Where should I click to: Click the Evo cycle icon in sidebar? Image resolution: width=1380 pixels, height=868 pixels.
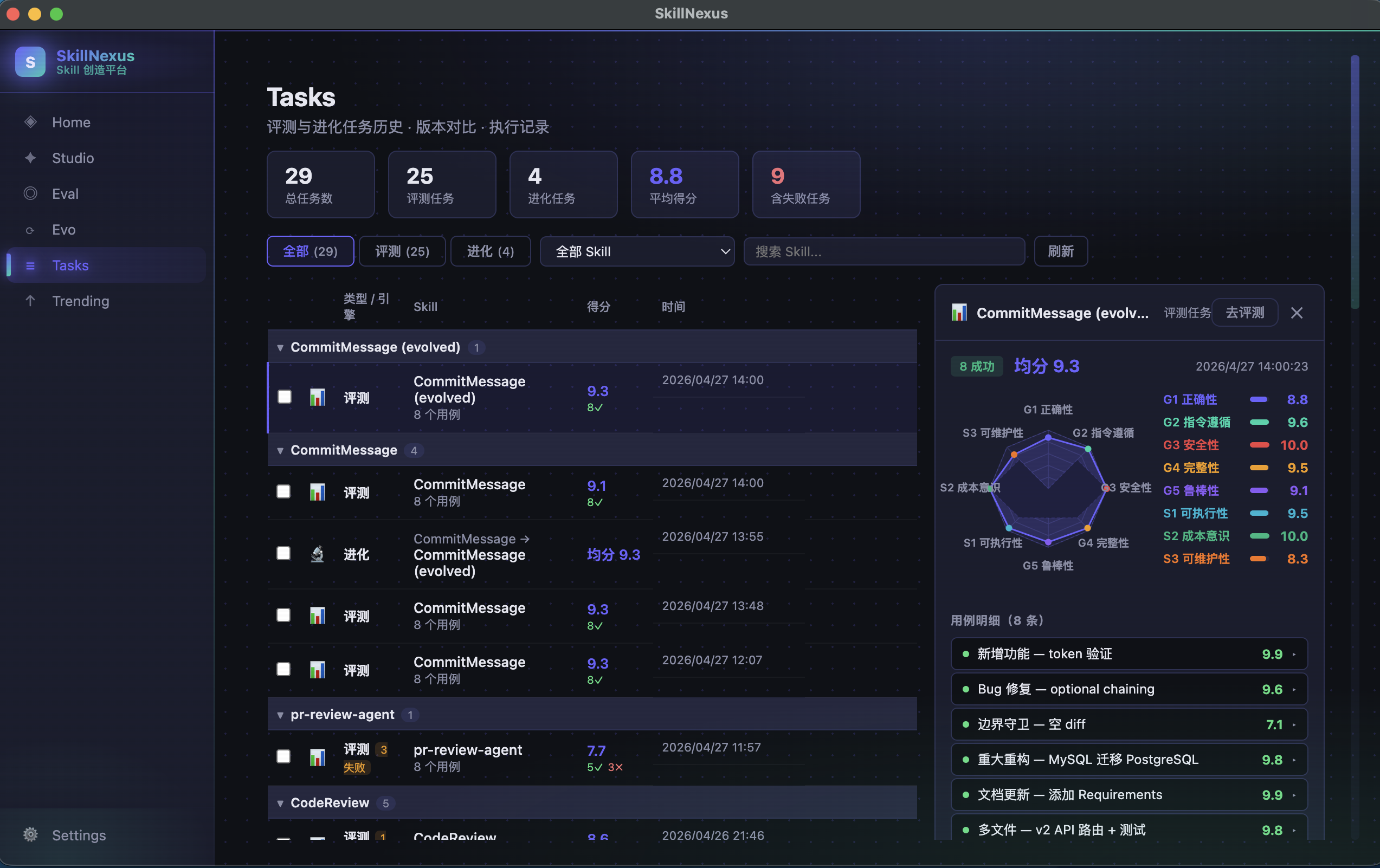(x=30, y=230)
